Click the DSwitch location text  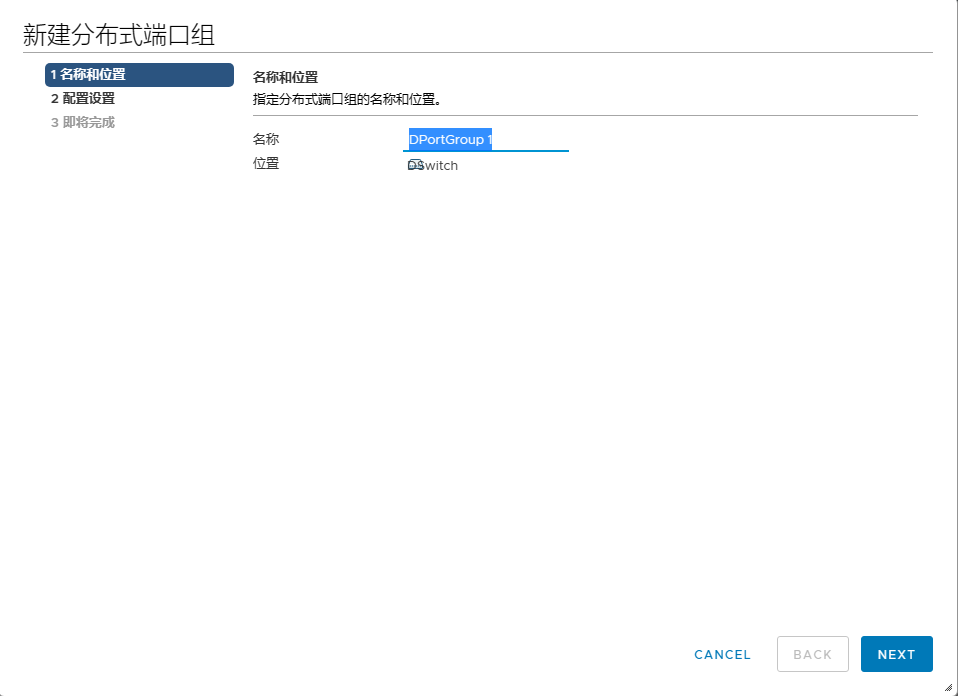tap(441, 166)
